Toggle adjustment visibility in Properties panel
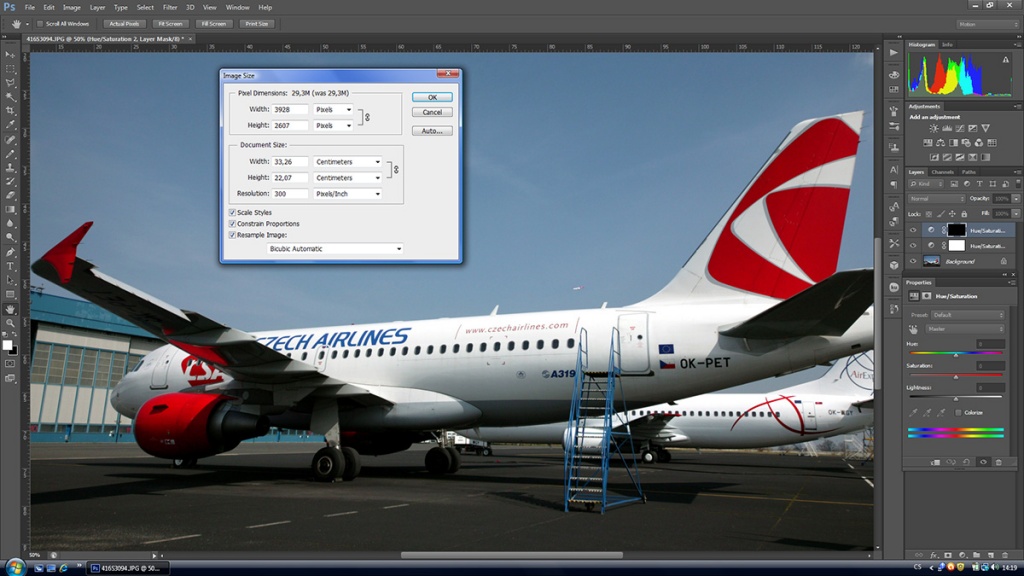Image resolution: width=1024 pixels, height=576 pixels. tap(983, 462)
